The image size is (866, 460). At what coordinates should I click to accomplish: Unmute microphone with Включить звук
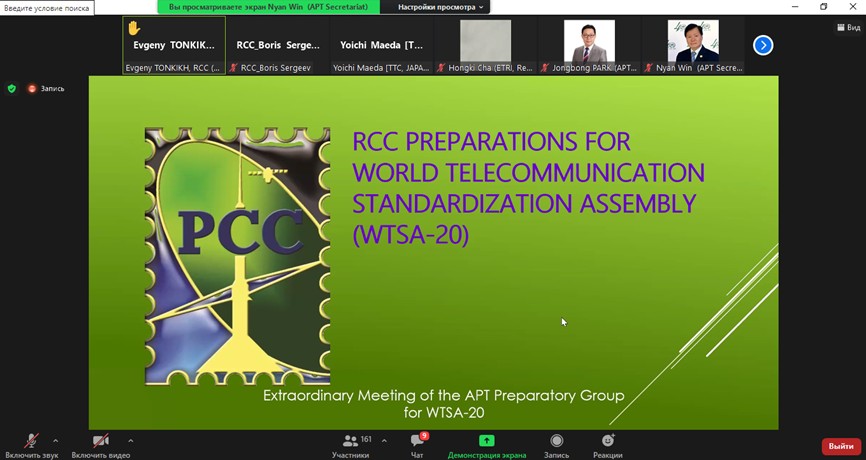[31, 446]
